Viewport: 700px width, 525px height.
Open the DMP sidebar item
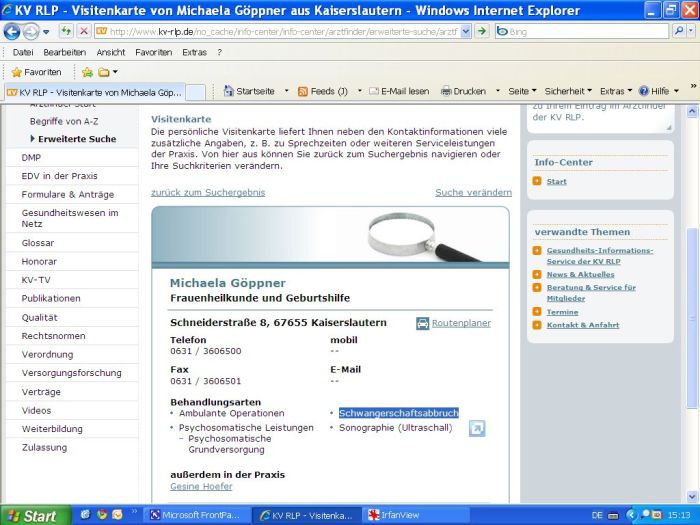[x=31, y=158]
